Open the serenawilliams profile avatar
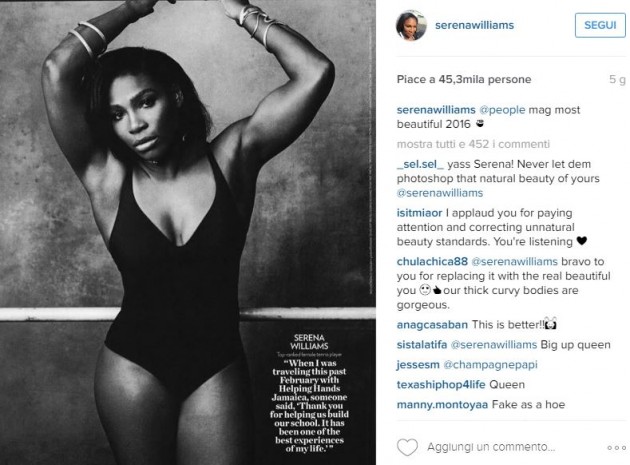 (x=411, y=25)
